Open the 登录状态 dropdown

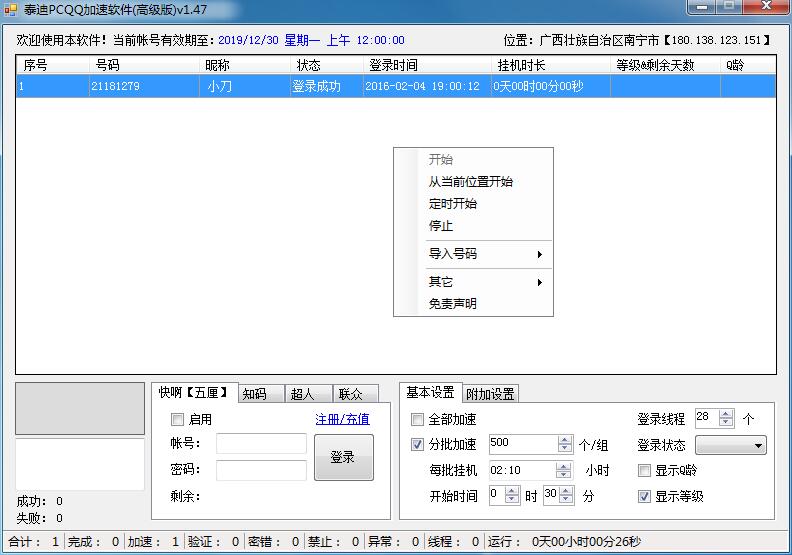[731, 445]
